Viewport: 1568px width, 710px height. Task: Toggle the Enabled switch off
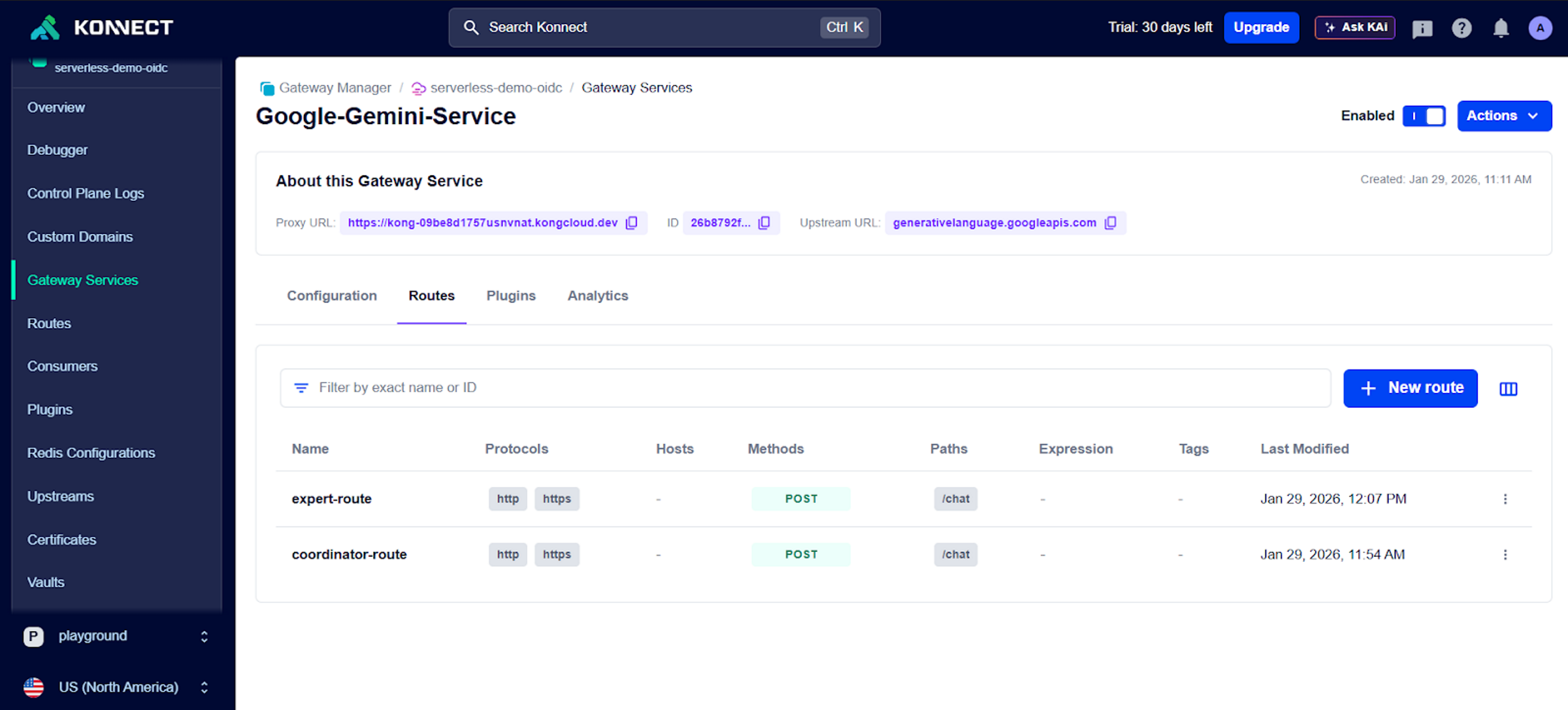1424,116
